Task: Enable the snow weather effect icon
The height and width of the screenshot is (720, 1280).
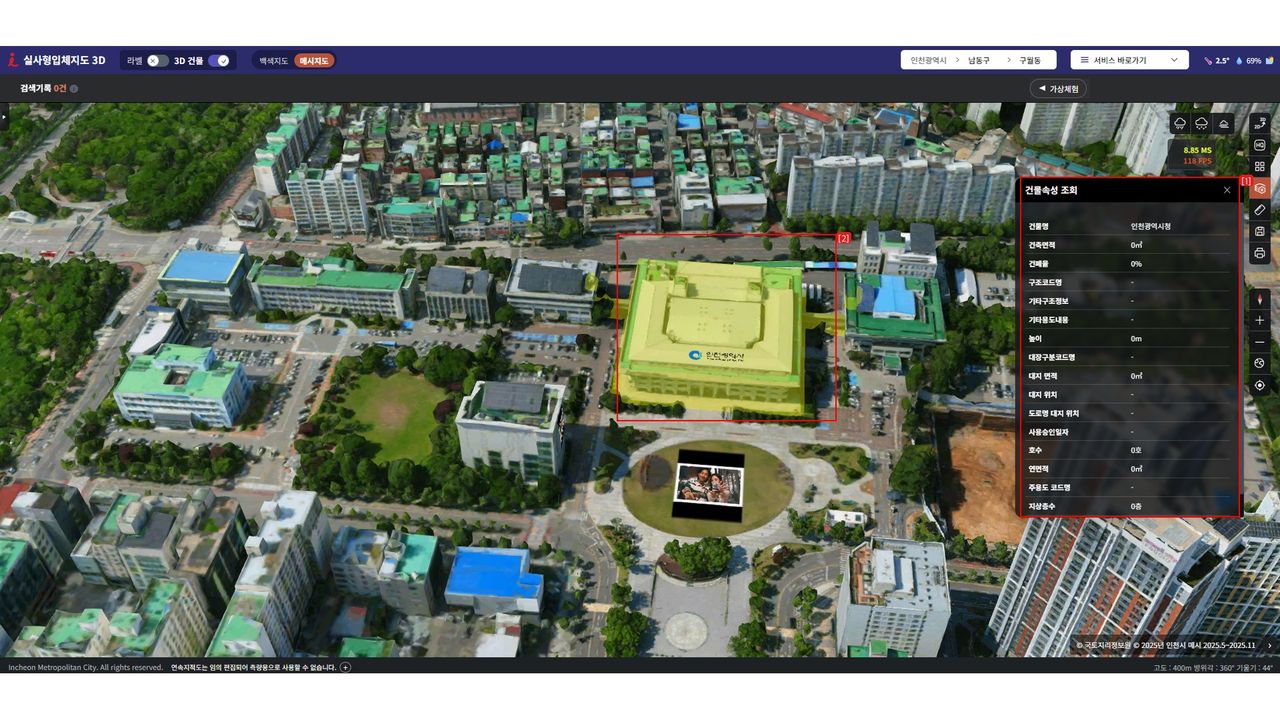Action: [x=1202, y=123]
